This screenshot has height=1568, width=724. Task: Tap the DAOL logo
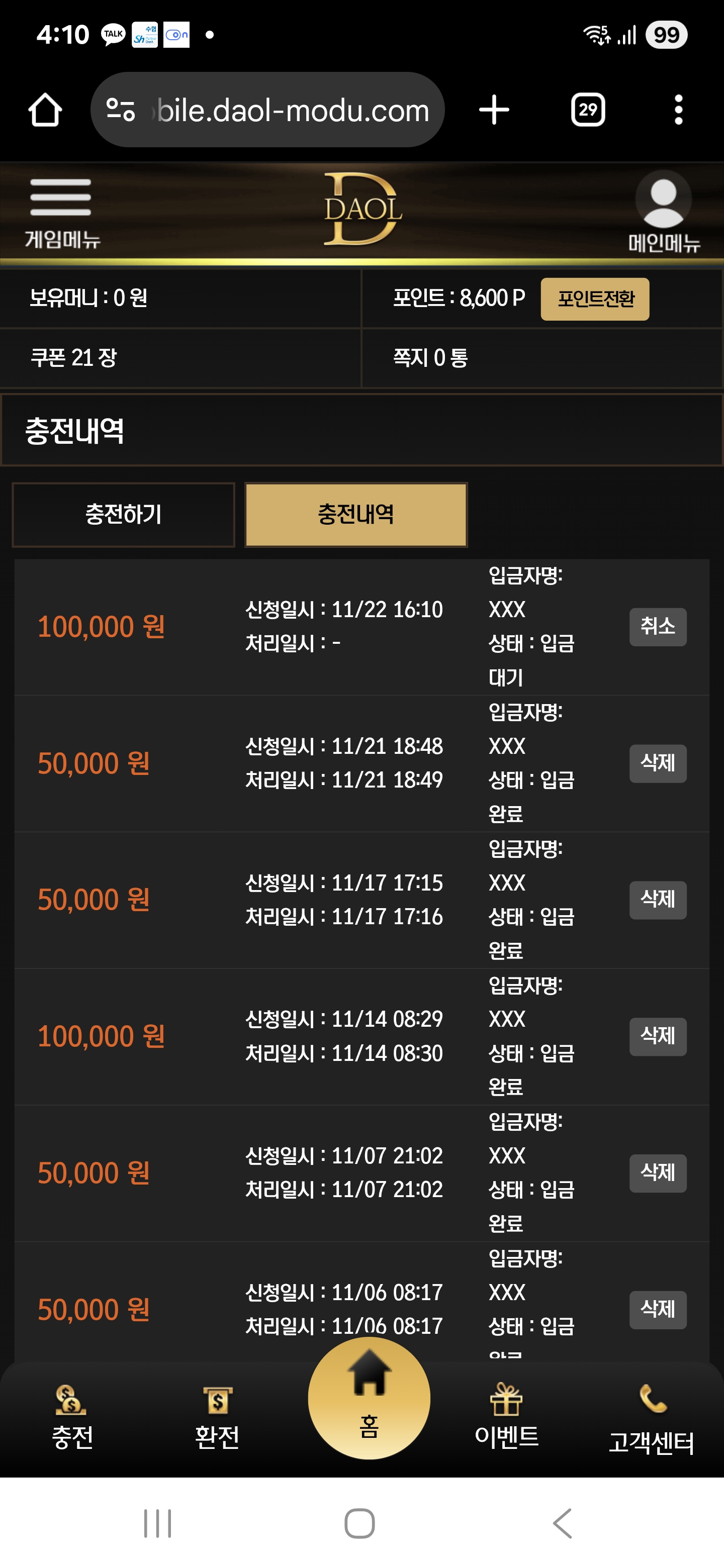pyautogui.click(x=363, y=209)
